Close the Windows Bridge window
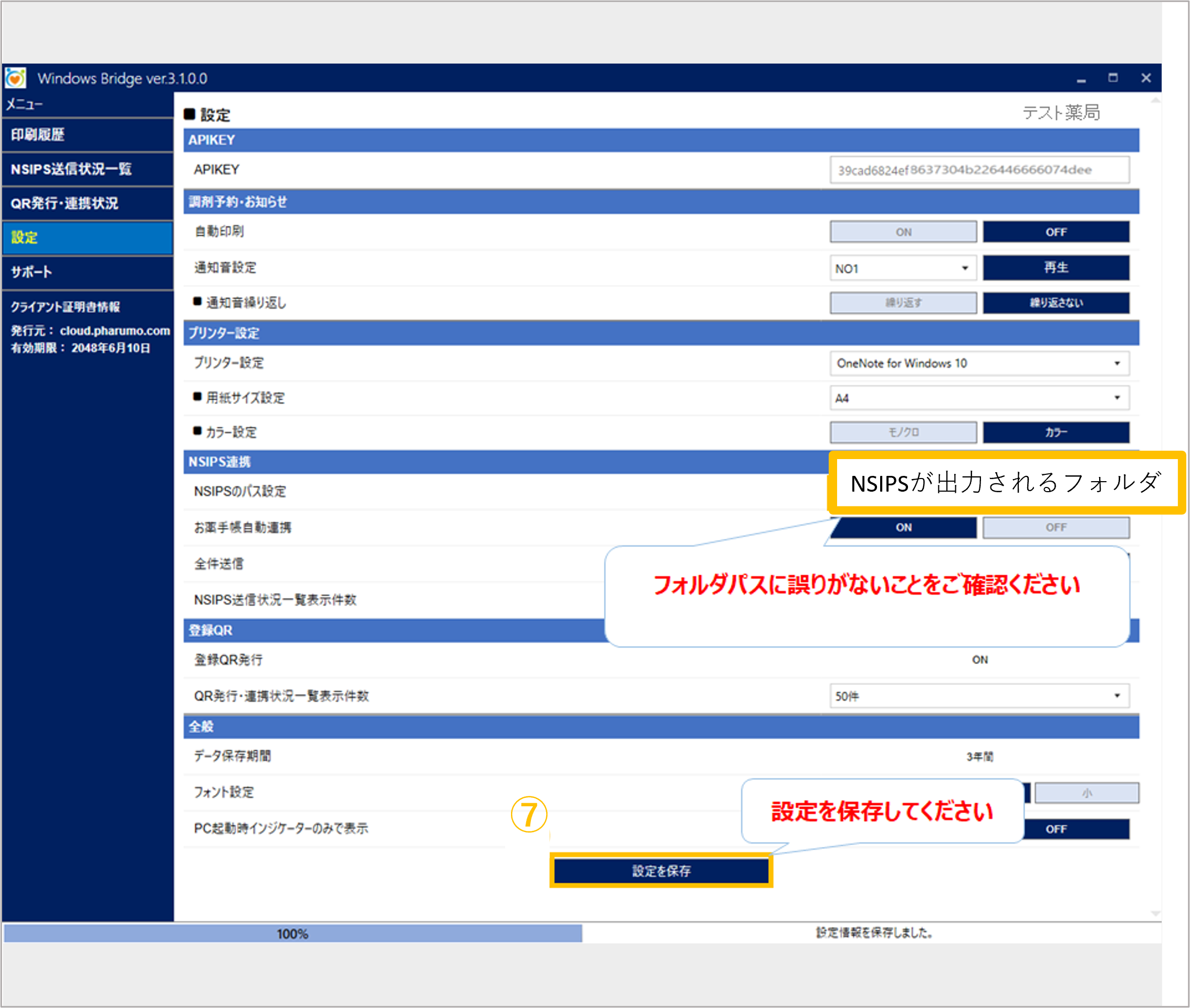The height and width of the screenshot is (1008, 1190). pos(1146,78)
